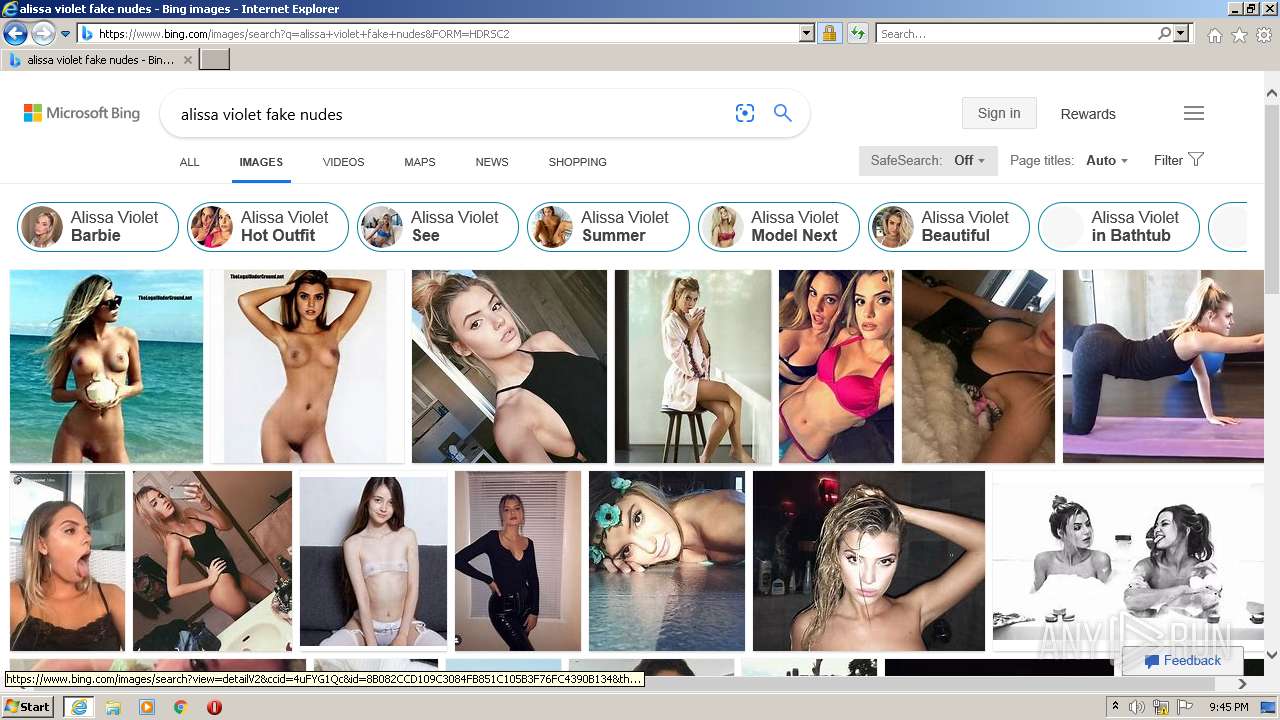Open Favorites via the star icon
This screenshot has height=720, width=1280.
(x=1239, y=35)
